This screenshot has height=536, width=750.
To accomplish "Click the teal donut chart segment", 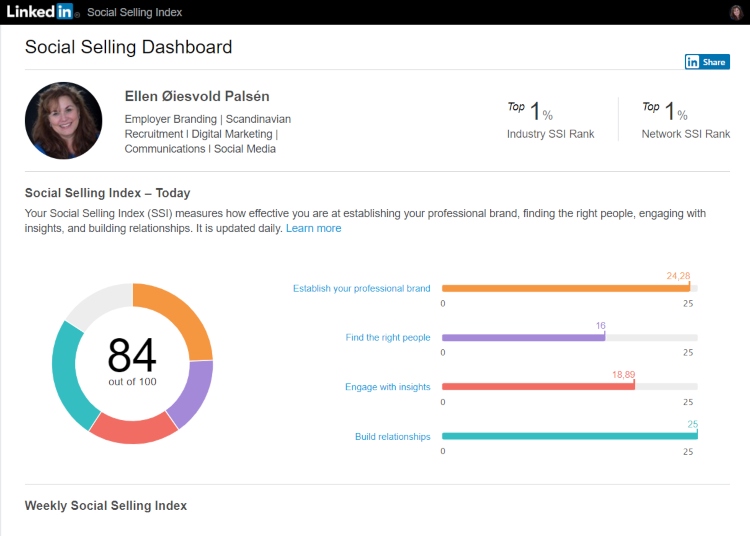I will 68,378.
